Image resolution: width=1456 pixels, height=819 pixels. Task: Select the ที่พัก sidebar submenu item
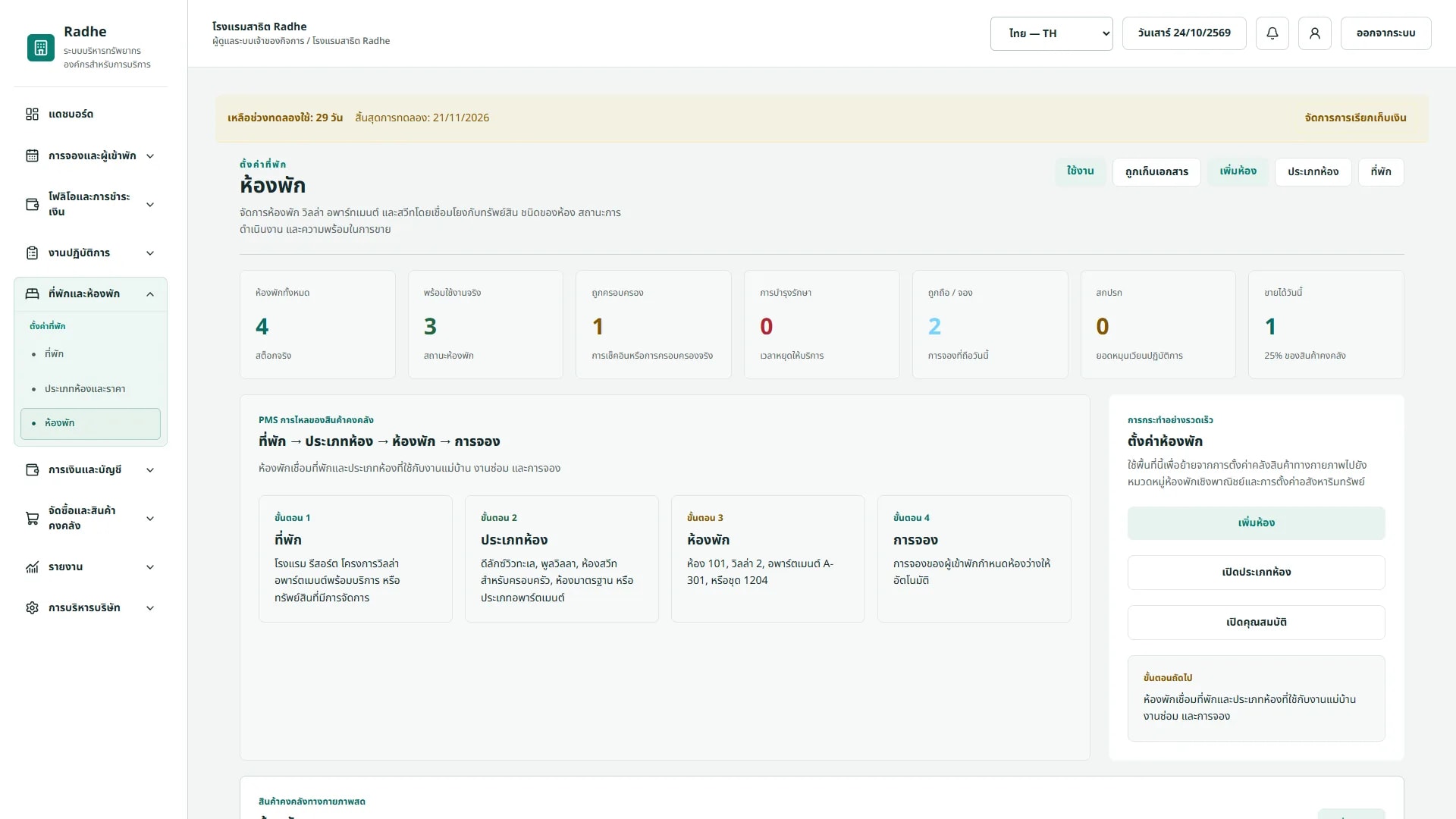[54, 353]
